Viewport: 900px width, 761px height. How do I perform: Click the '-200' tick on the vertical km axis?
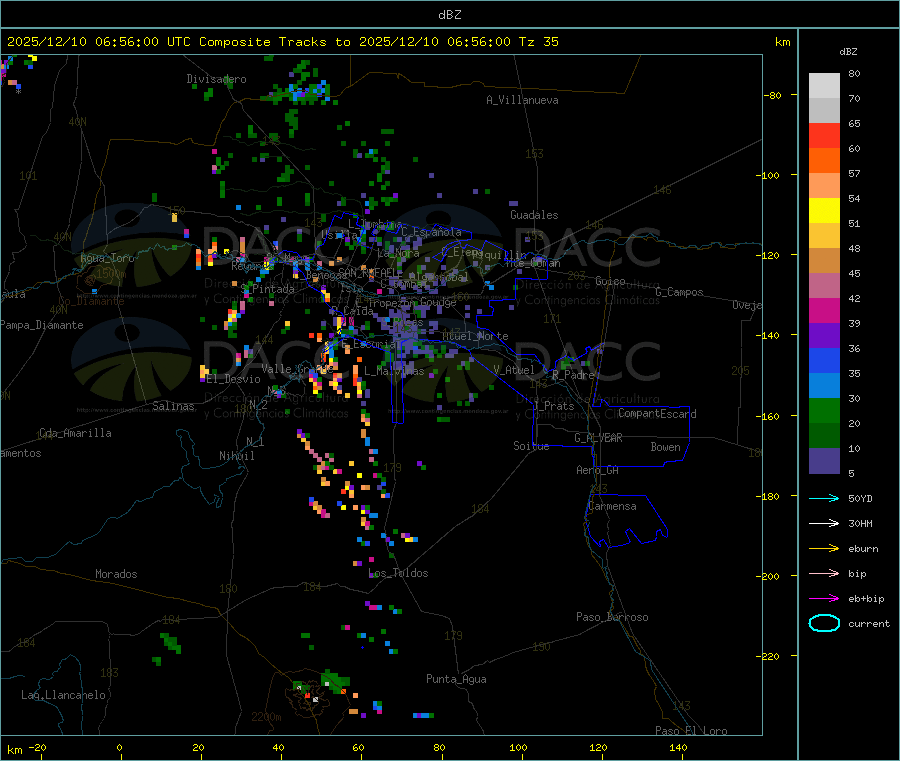(x=770, y=576)
